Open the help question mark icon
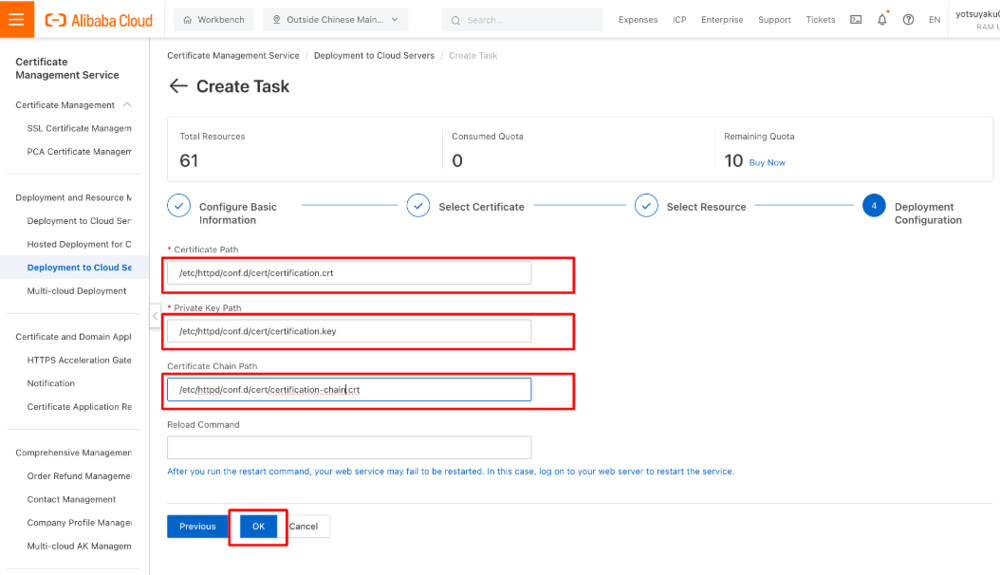Viewport: 1000px width, 575px height. [x=908, y=20]
